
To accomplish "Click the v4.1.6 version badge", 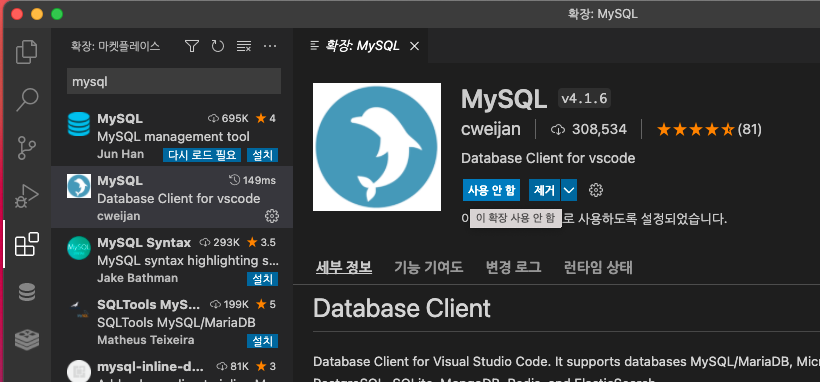I will [584, 98].
